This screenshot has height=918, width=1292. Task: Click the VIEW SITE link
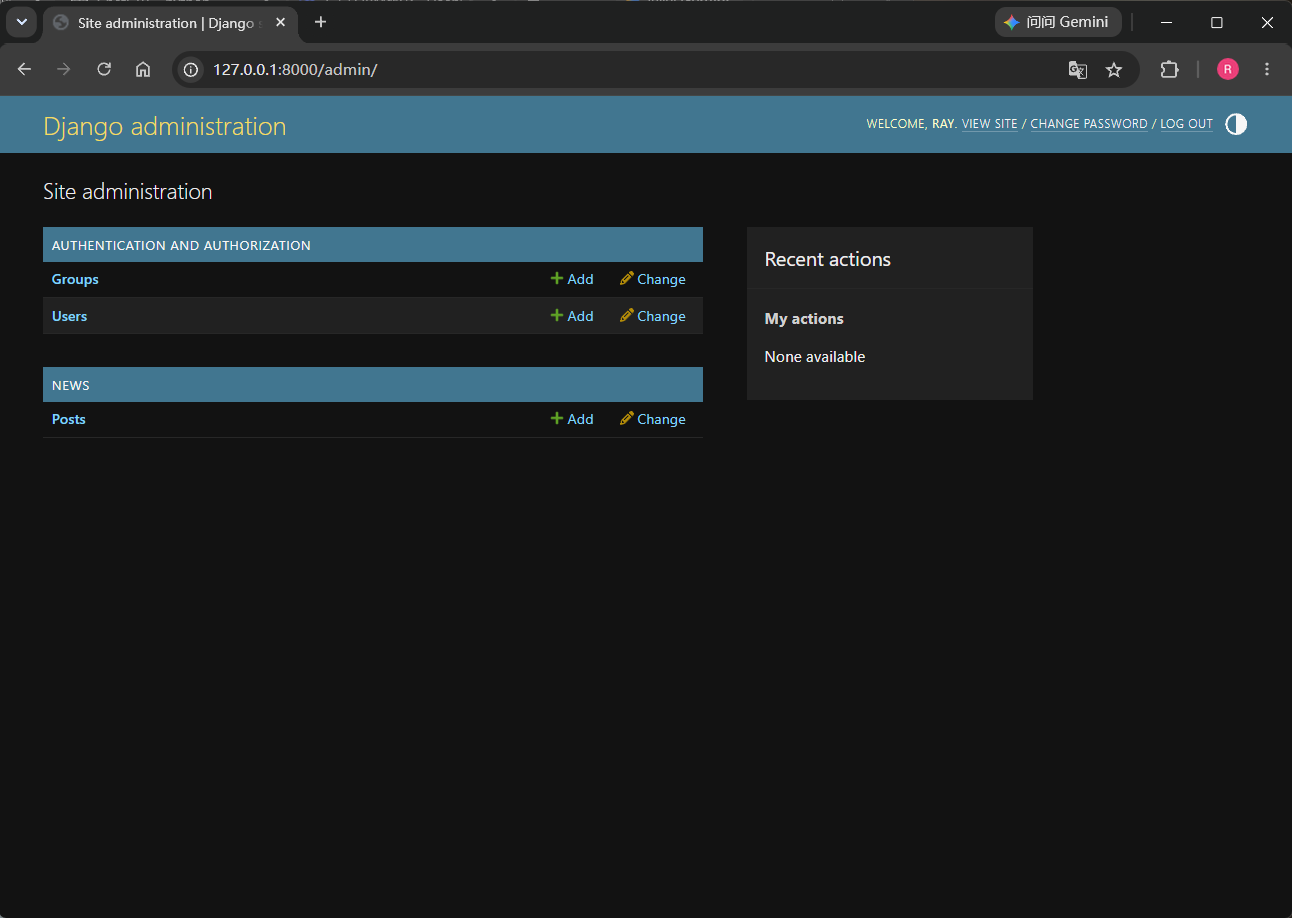pos(989,124)
